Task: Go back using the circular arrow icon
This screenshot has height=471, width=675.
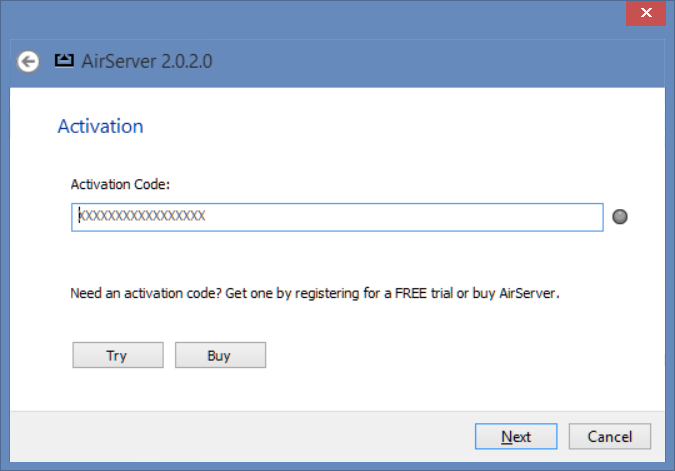Action: tap(28, 62)
